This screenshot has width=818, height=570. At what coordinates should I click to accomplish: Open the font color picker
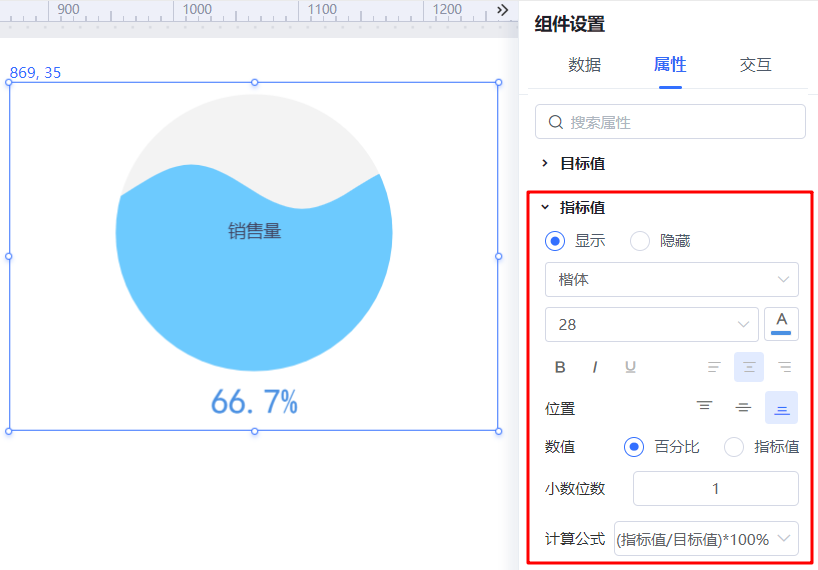coord(781,324)
